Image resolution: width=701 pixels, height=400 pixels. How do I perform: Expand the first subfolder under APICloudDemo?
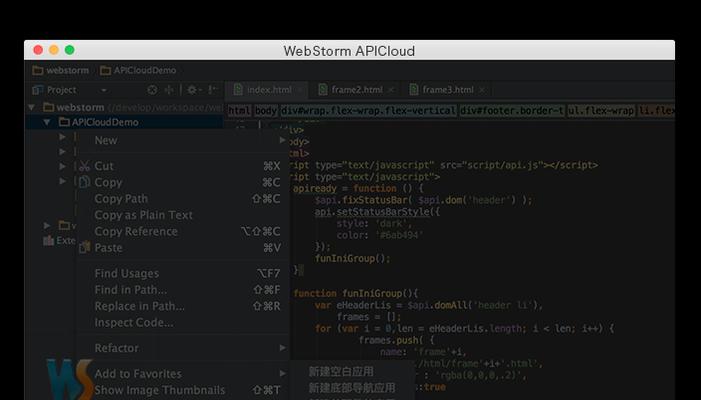[63, 137]
